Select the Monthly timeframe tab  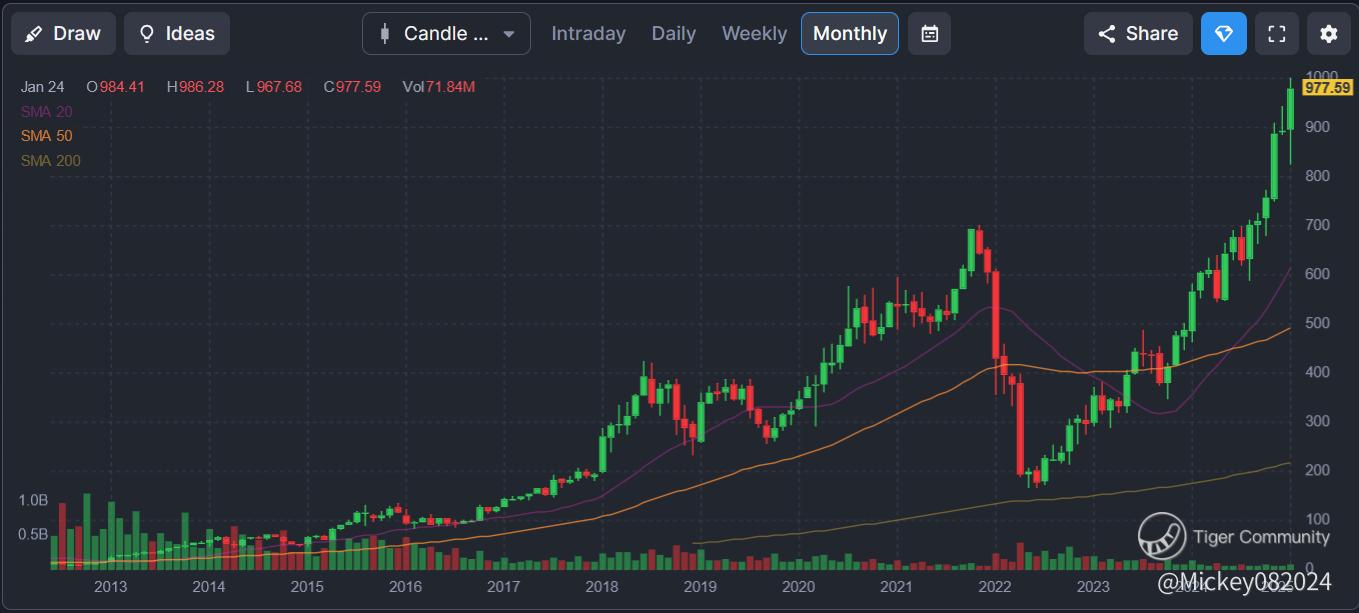click(x=850, y=34)
